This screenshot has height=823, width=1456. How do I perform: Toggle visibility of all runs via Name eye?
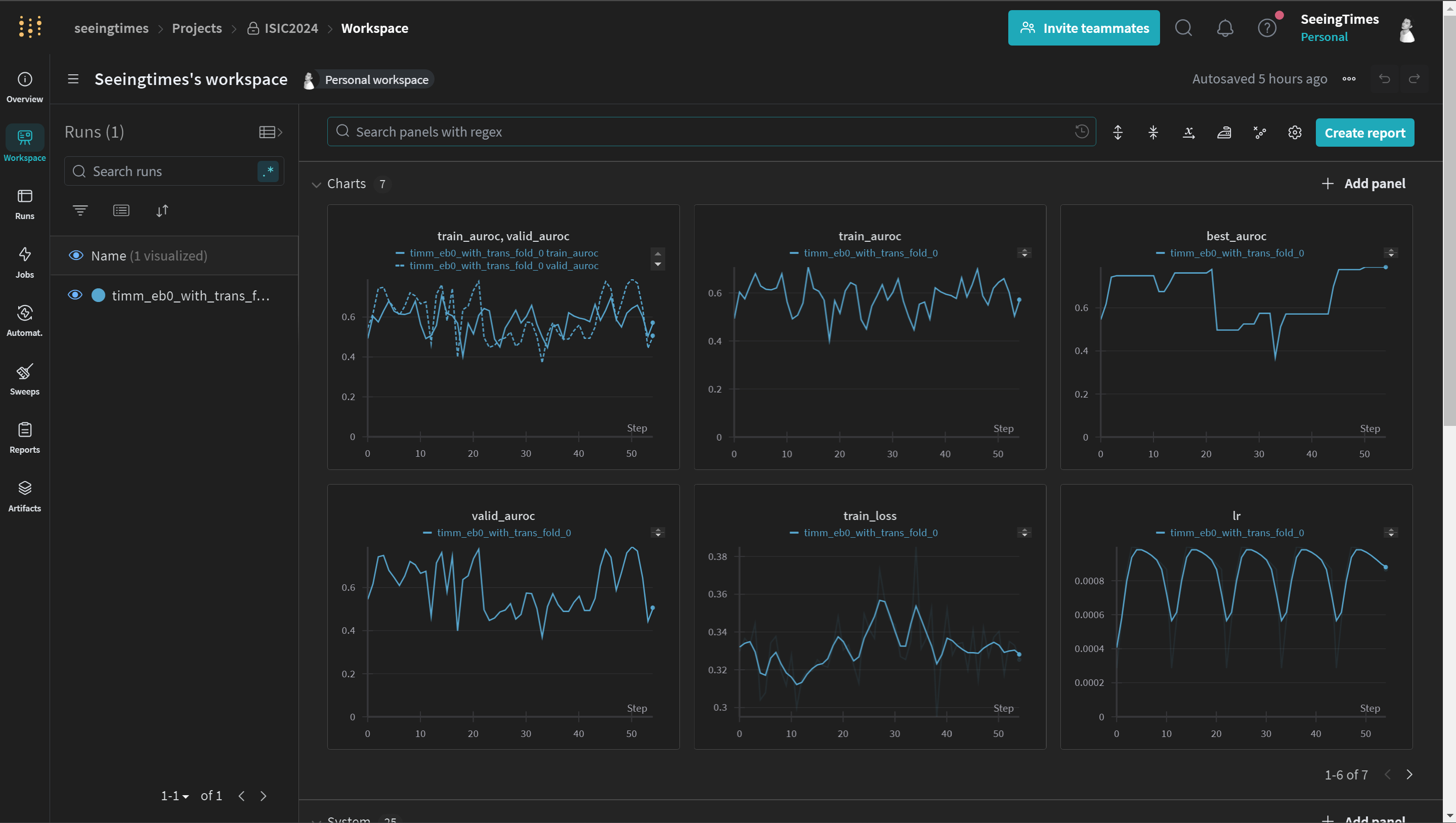(x=76, y=255)
